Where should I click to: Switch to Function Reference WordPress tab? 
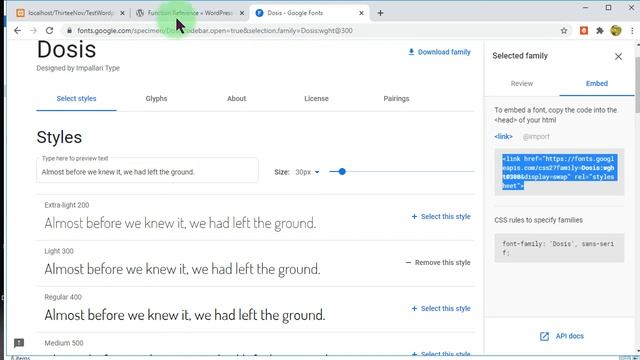click(x=190, y=13)
